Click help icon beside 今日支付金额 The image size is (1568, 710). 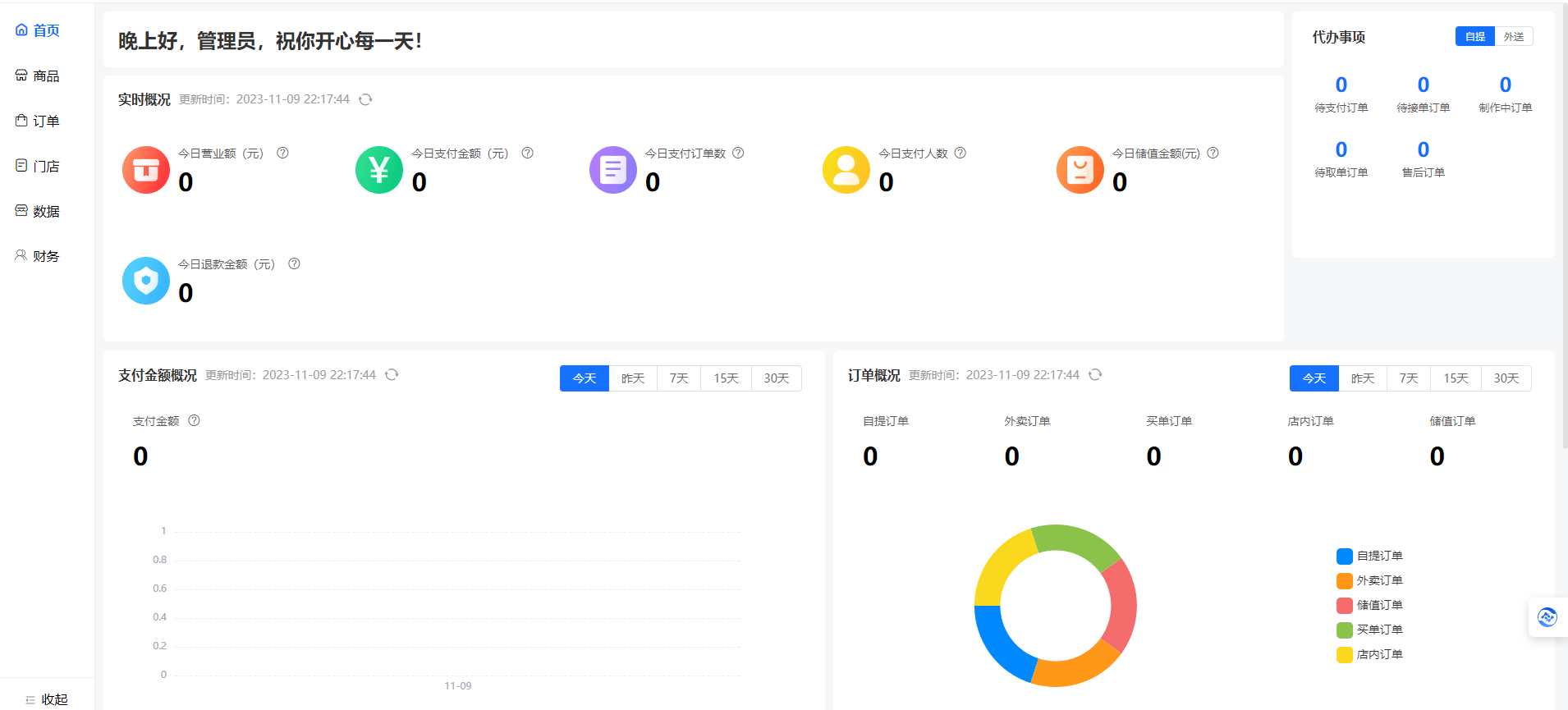point(528,153)
